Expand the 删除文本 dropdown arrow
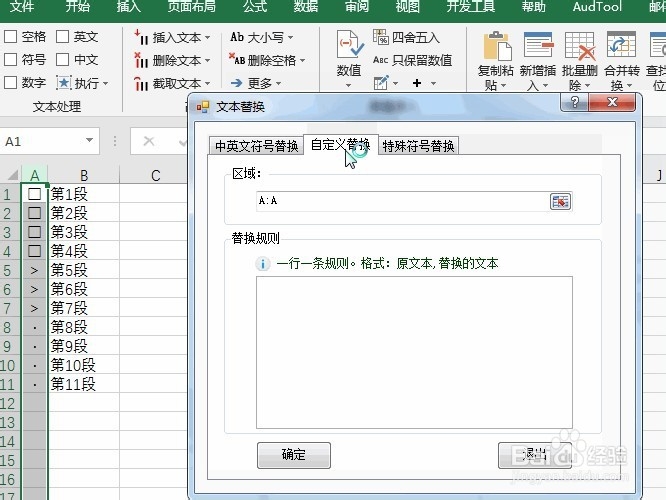The width and height of the screenshot is (666, 500). [x=208, y=61]
